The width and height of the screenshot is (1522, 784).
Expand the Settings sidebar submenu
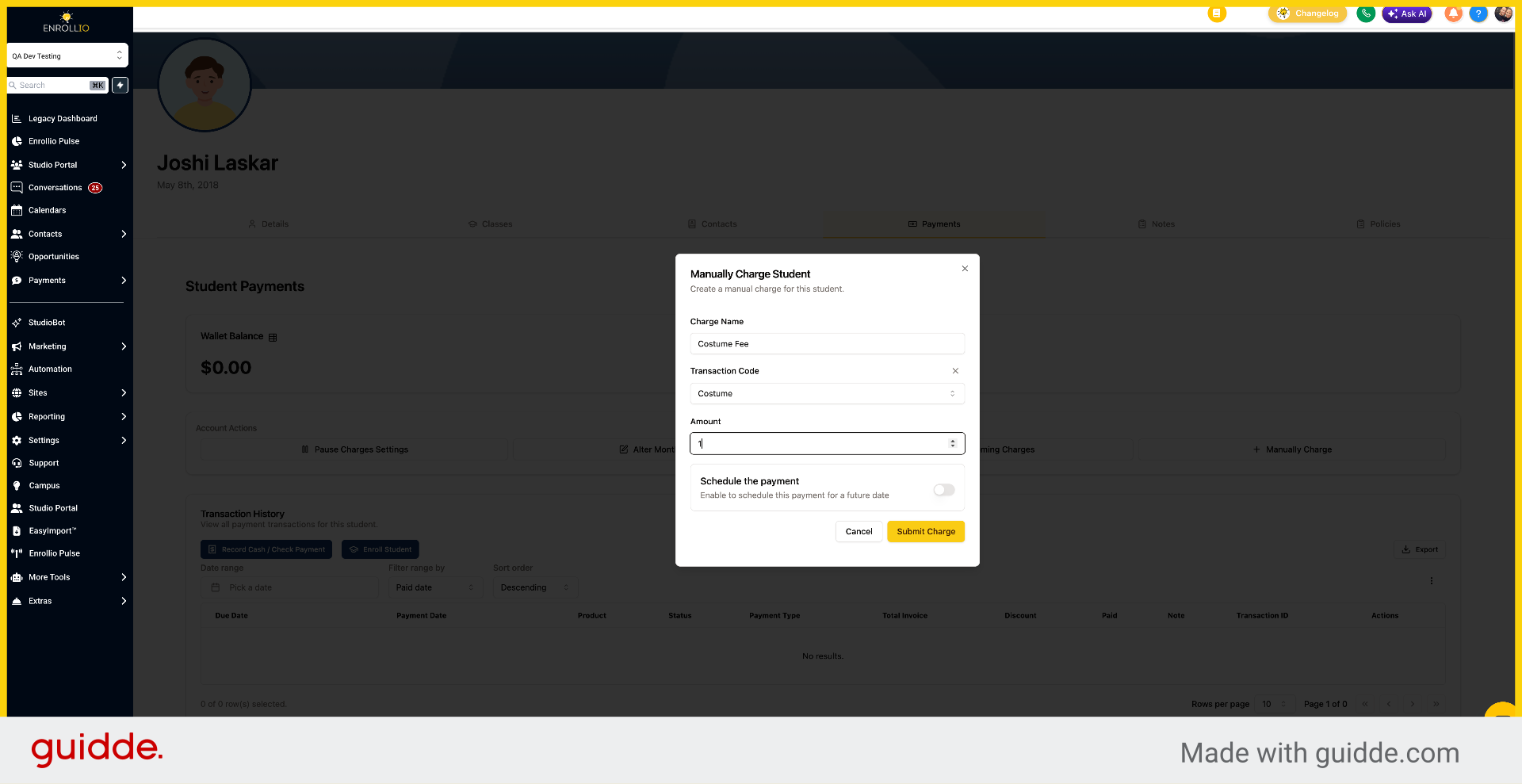[124, 441]
